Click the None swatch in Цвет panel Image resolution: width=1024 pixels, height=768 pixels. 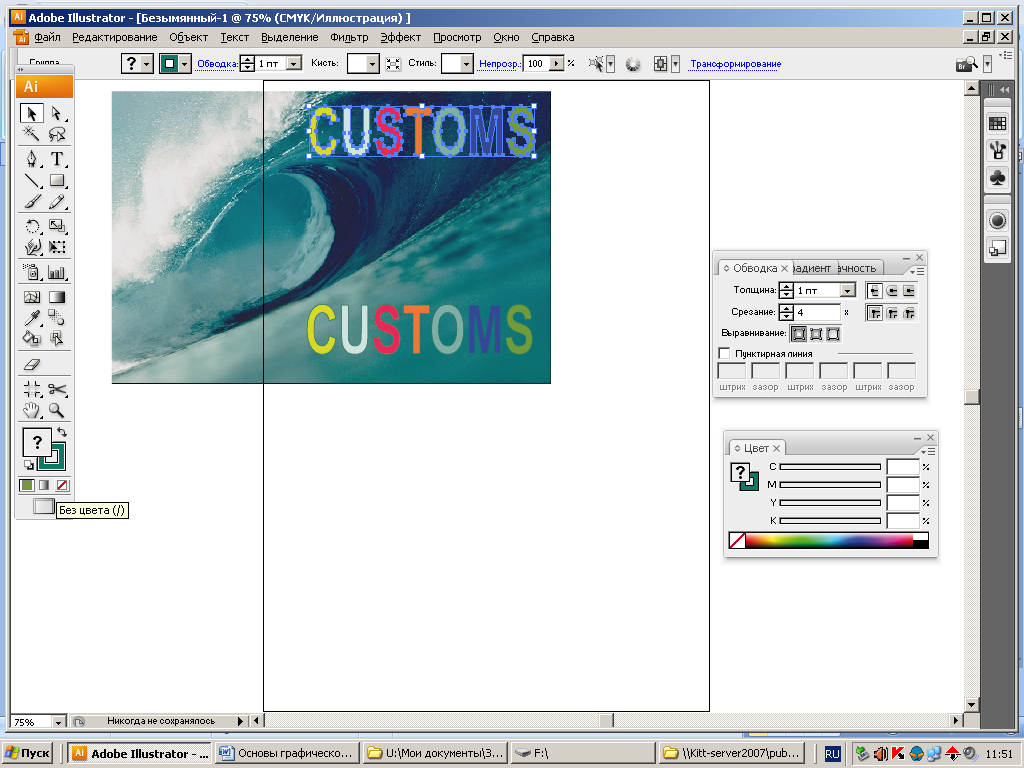737,541
